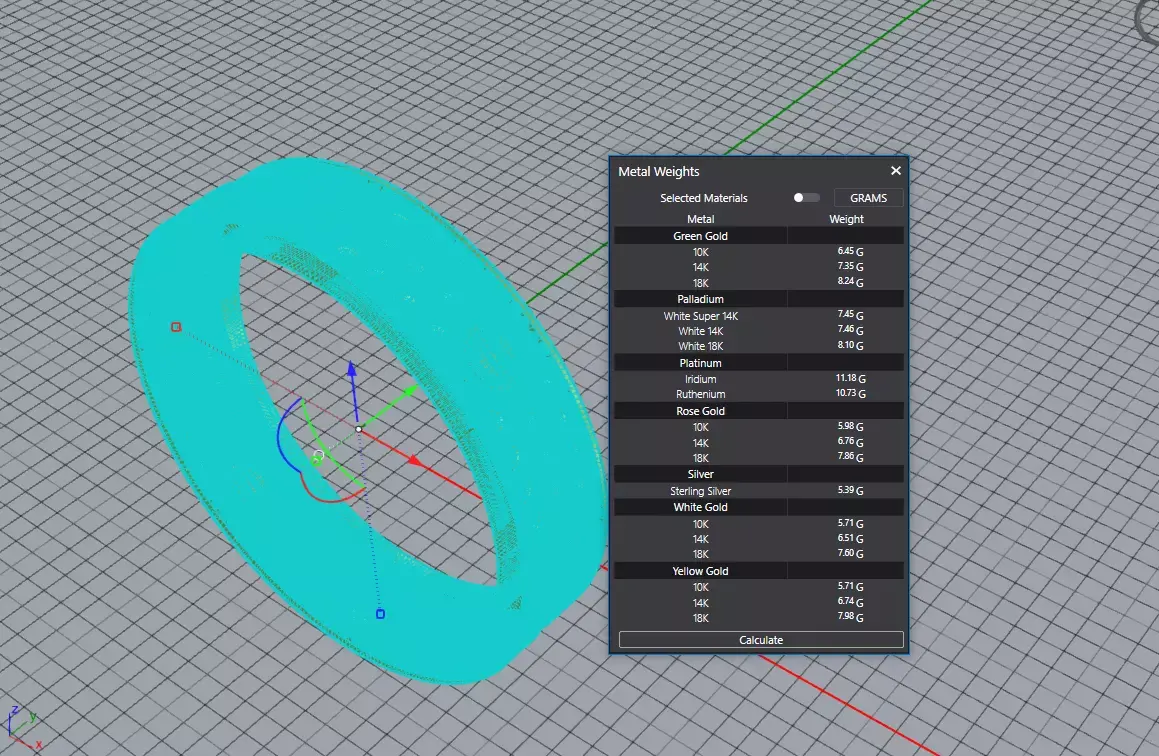Select the Palladium category row

coord(758,299)
